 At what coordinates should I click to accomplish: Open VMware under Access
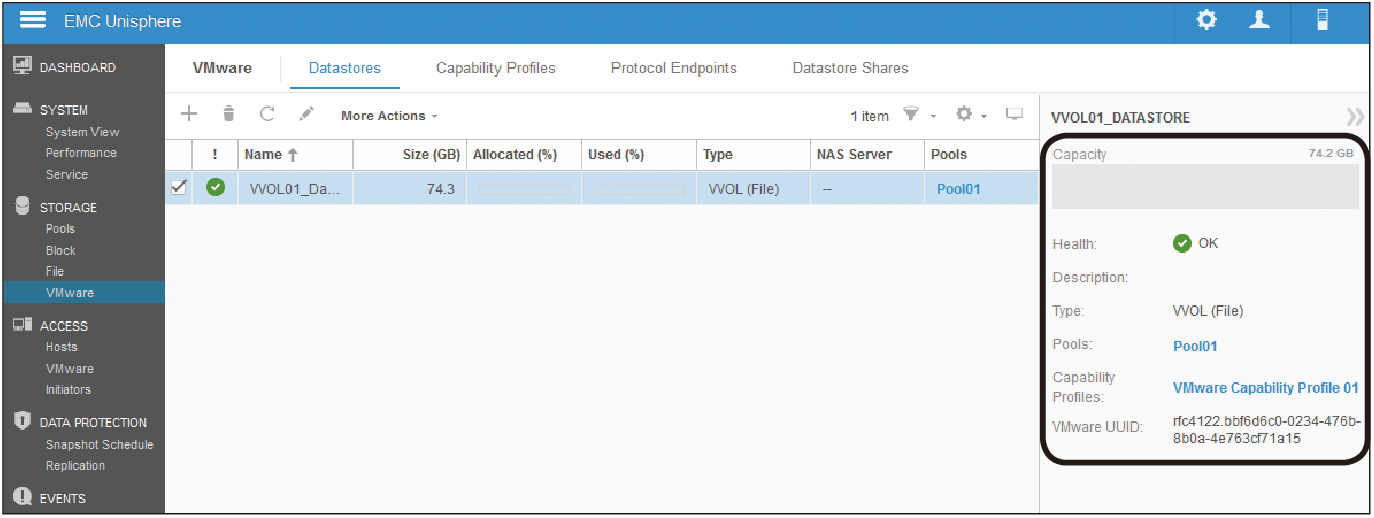coord(69,369)
